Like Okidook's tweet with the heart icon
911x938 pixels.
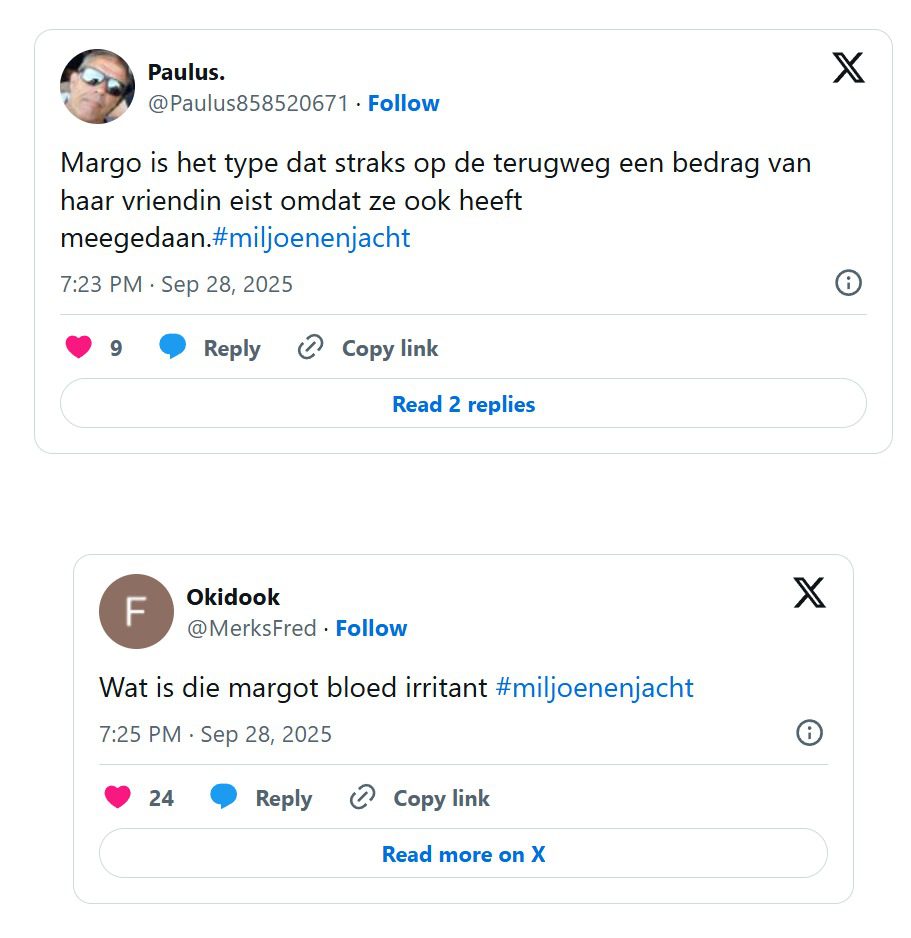point(118,797)
